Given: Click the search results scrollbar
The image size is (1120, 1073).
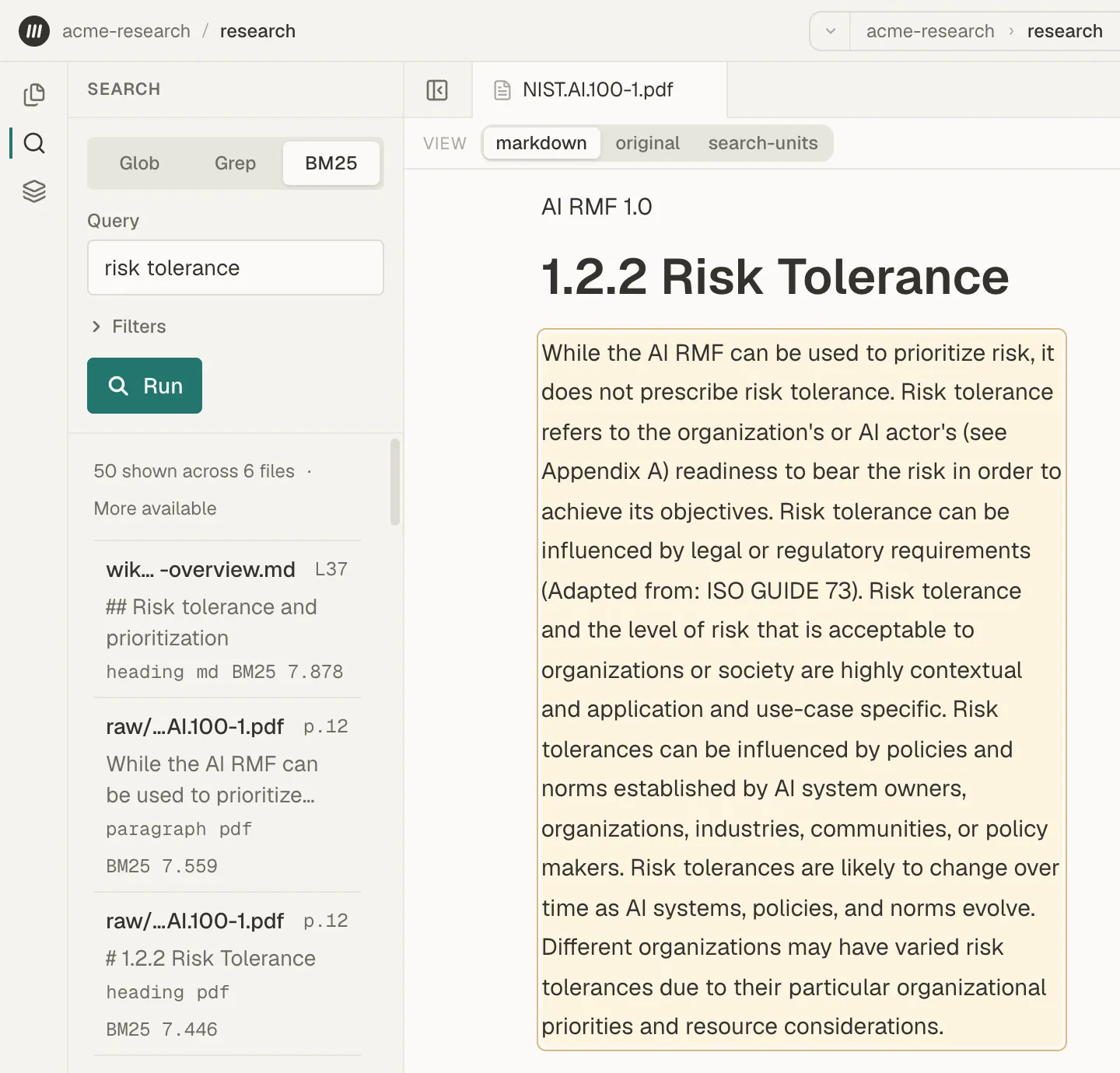Looking at the screenshot, I should click(x=395, y=482).
